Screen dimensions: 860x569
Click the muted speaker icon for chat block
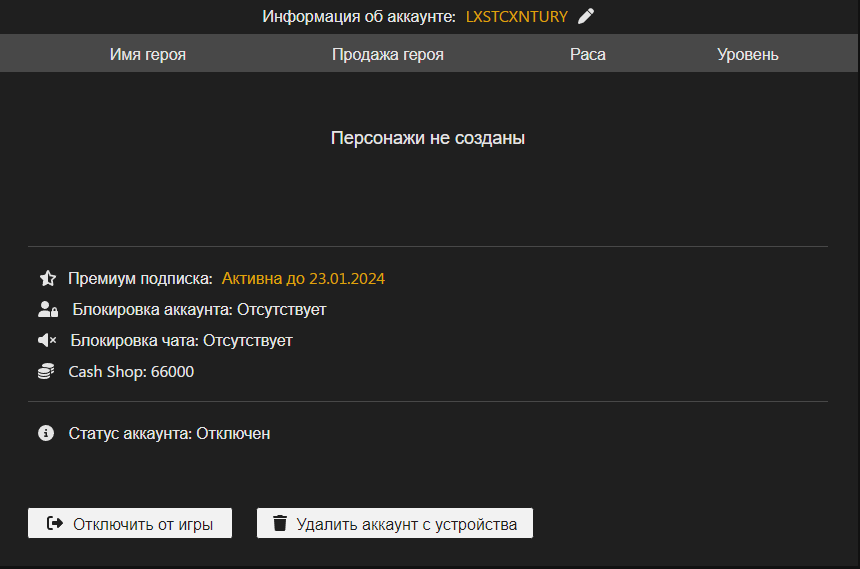47,341
